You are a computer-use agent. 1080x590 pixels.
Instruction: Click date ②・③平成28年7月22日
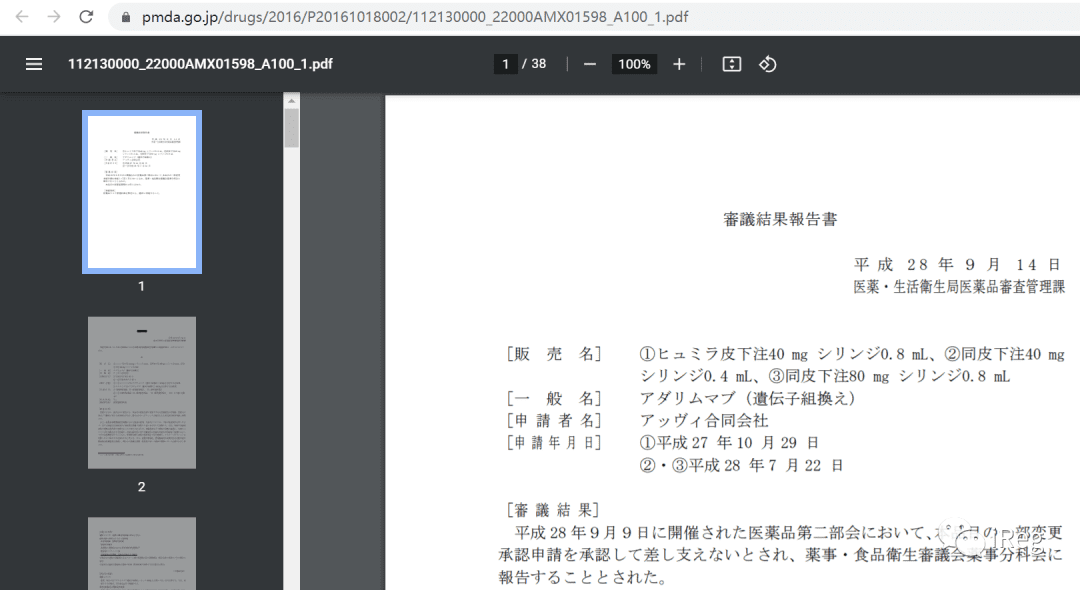coord(742,465)
